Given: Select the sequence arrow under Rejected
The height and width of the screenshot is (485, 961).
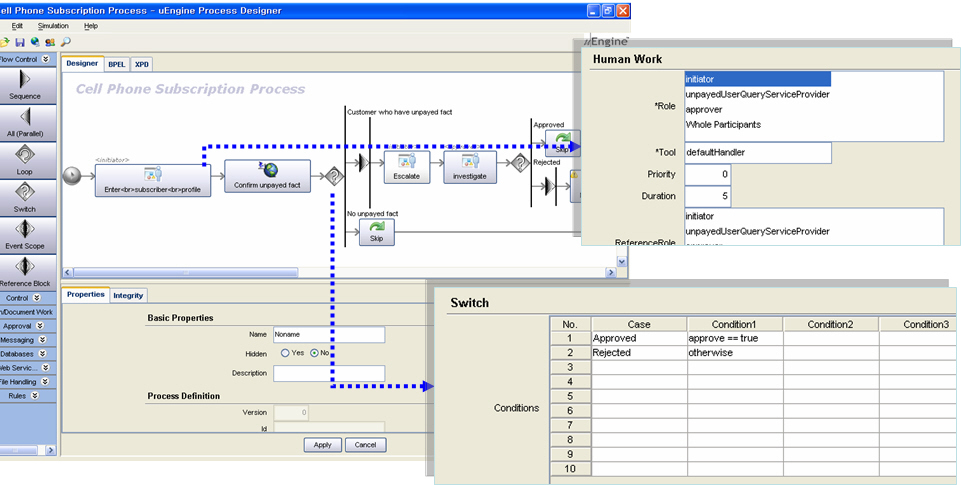Looking at the screenshot, I should [550, 186].
